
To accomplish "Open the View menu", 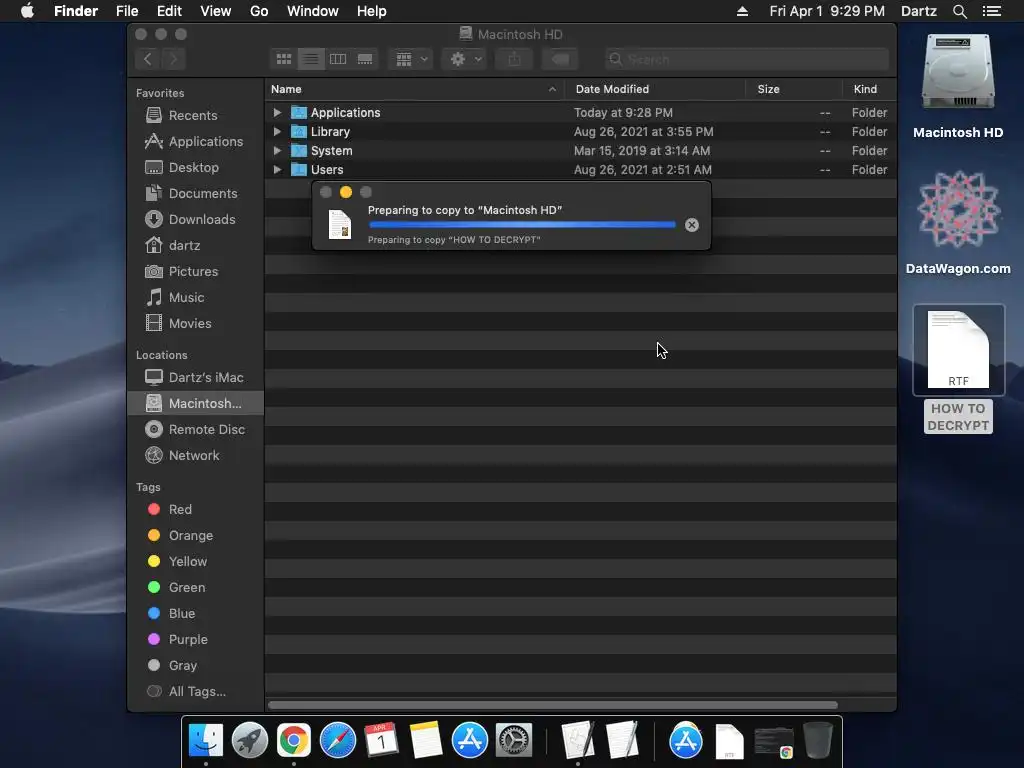I will pos(216,11).
